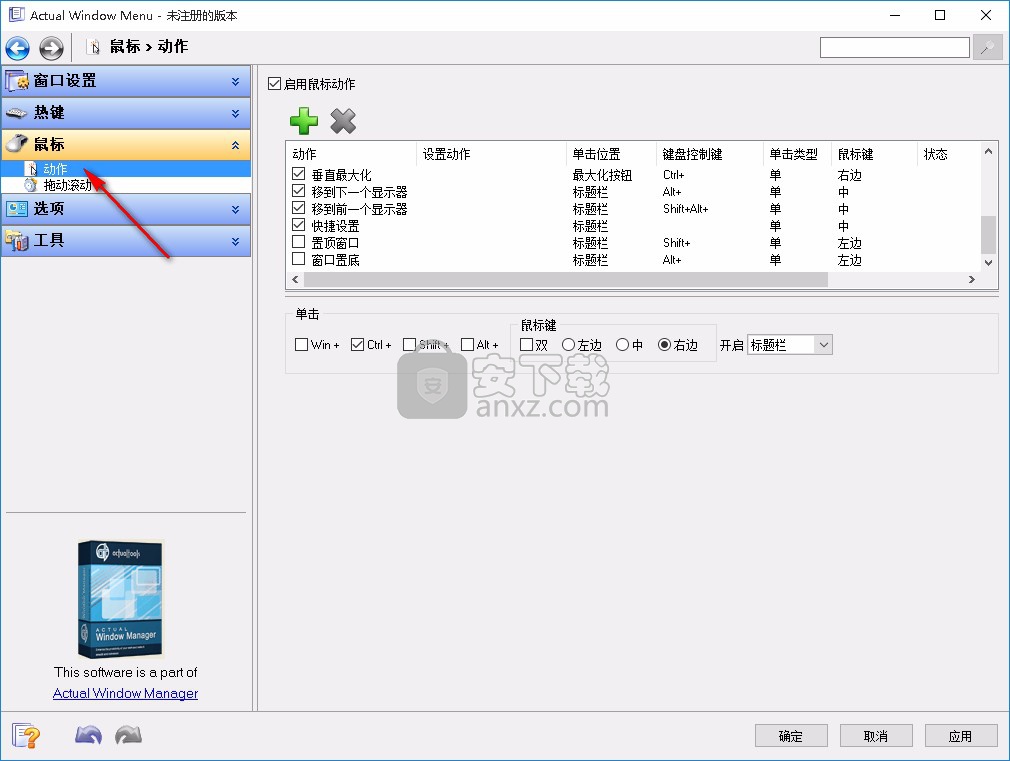
Task: Click the 确定 button
Action: (791, 736)
